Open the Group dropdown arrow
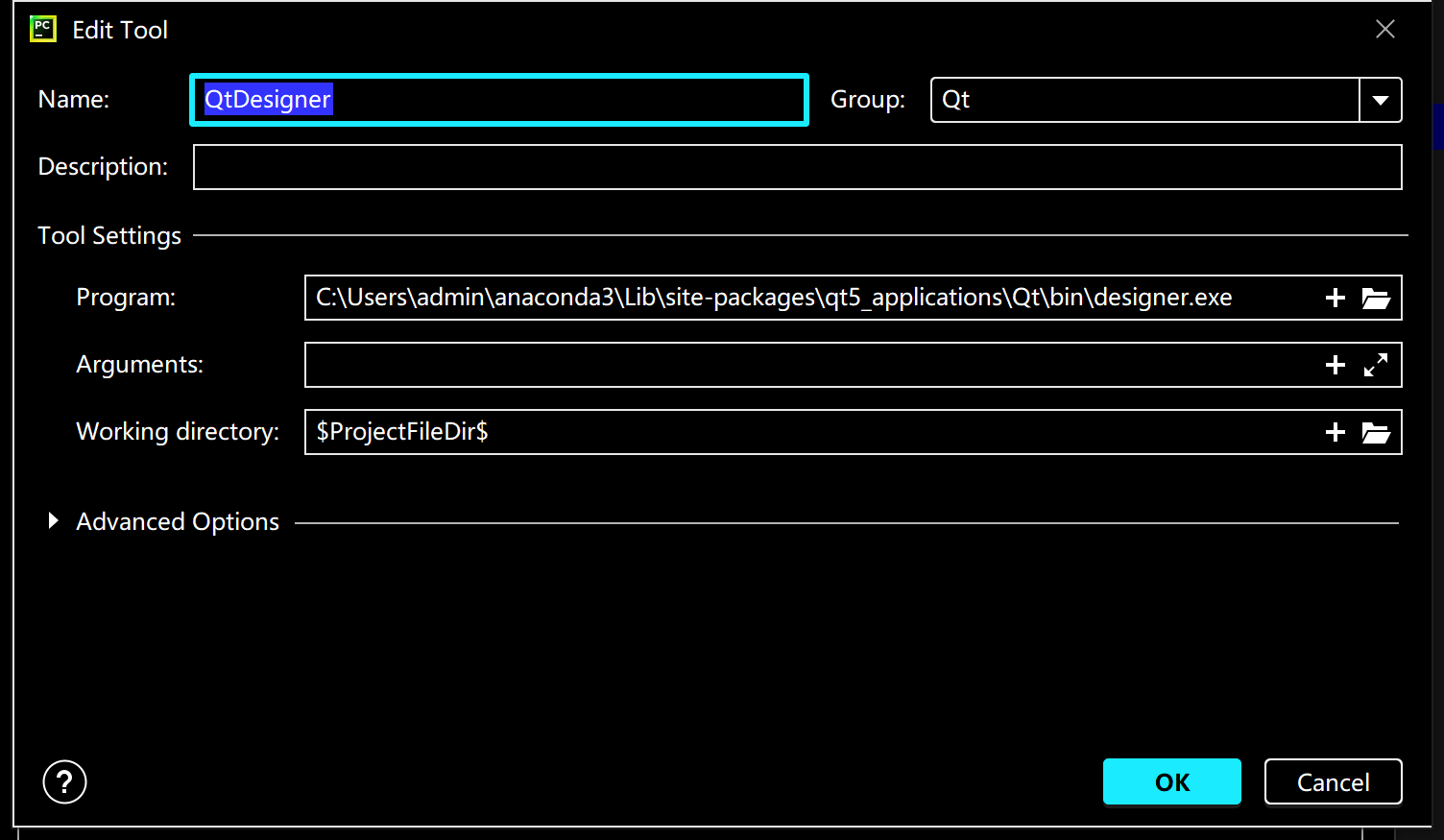The image size is (1444, 840). [x=1381, y=99]
